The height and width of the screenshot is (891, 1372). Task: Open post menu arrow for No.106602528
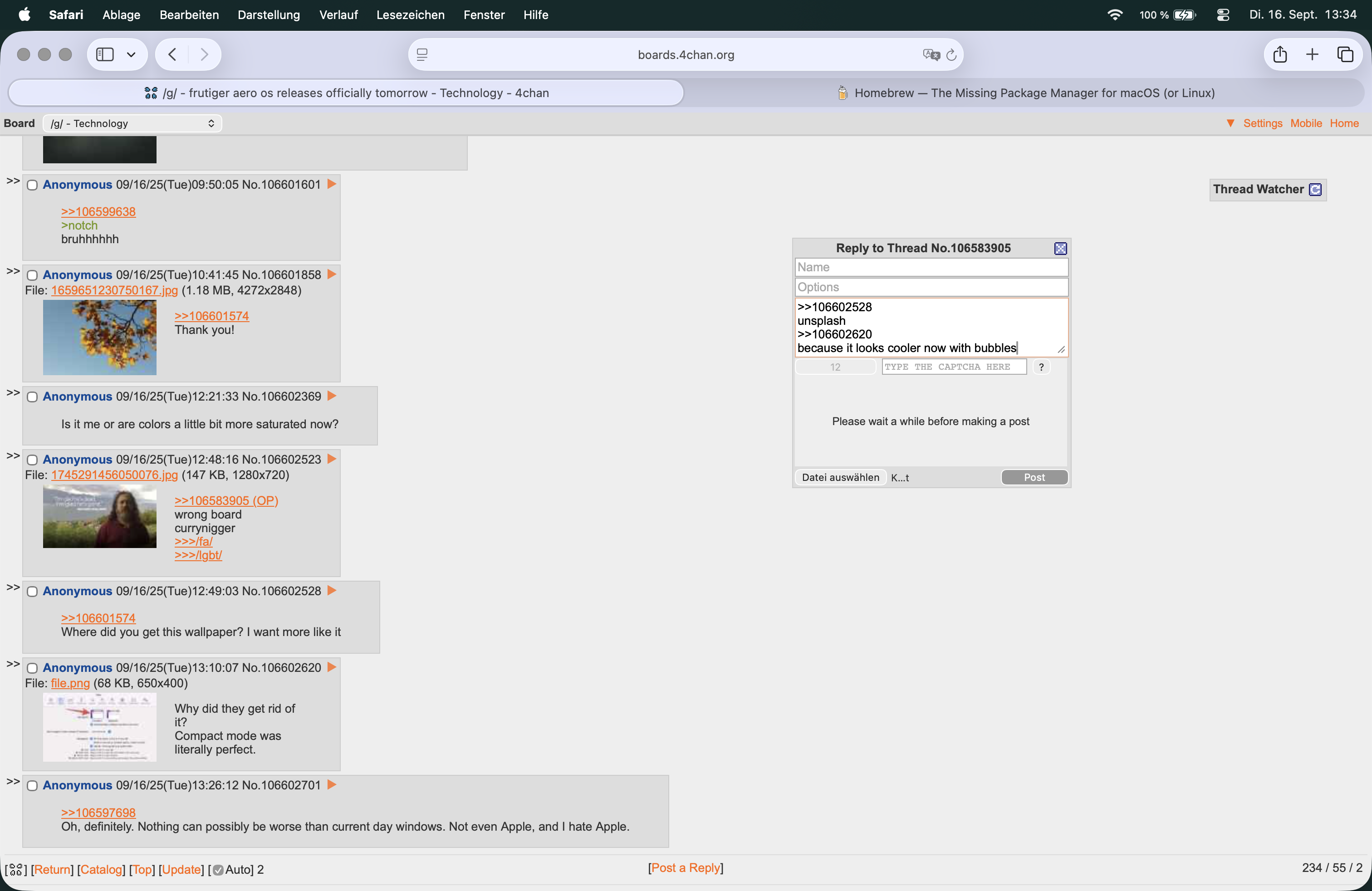pyautogui.click(x=332, y=590)
